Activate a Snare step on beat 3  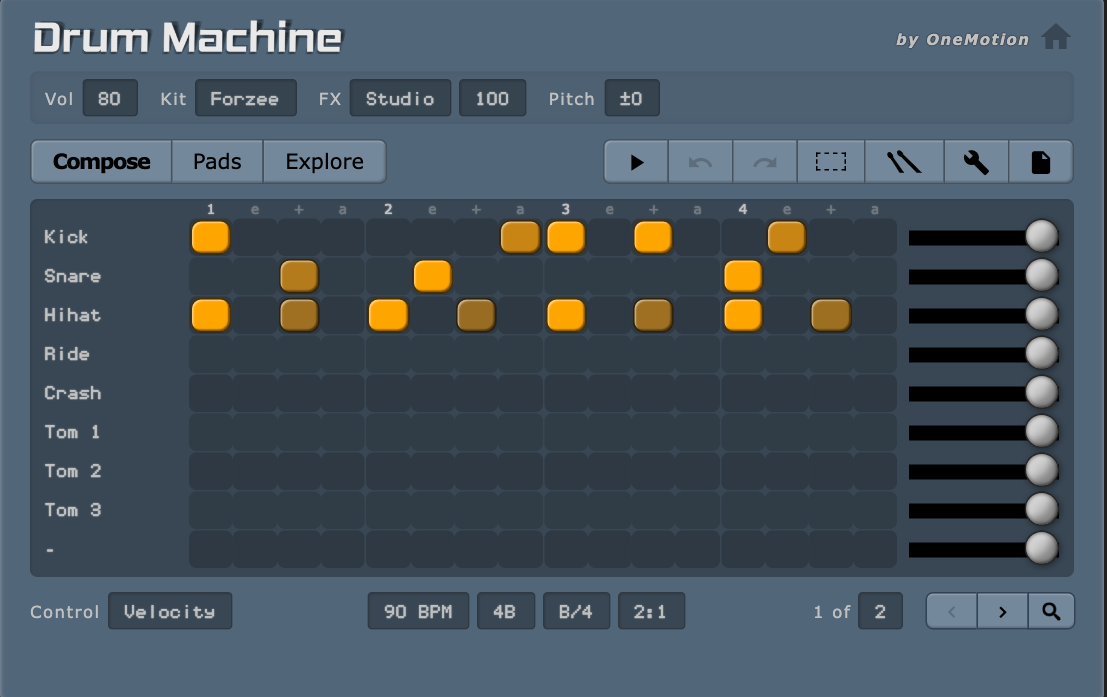(565, 275)
